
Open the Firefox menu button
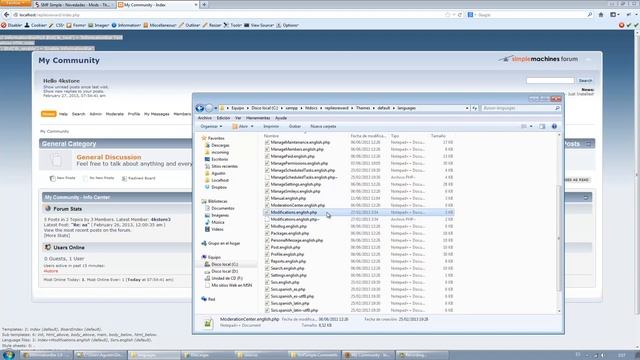[x=15, y=3]
